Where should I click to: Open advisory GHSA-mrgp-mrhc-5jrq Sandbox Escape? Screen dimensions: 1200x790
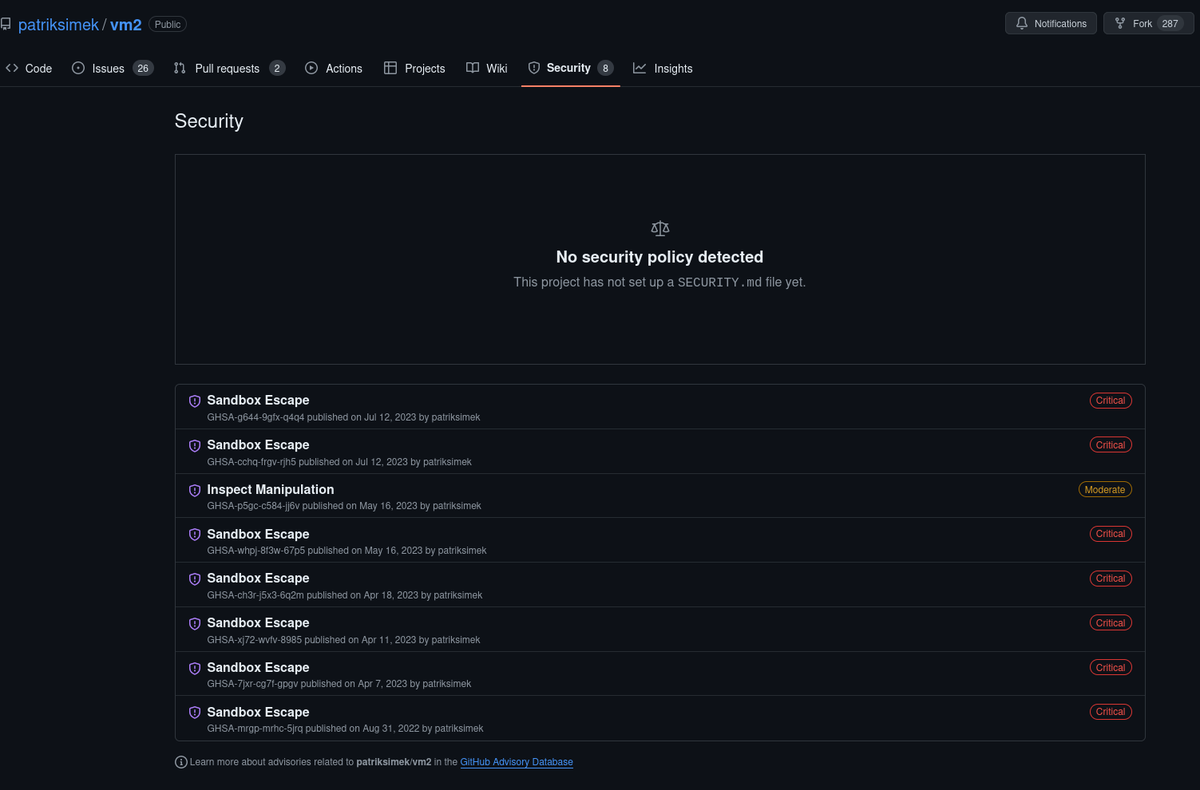(x=258, y=712)
